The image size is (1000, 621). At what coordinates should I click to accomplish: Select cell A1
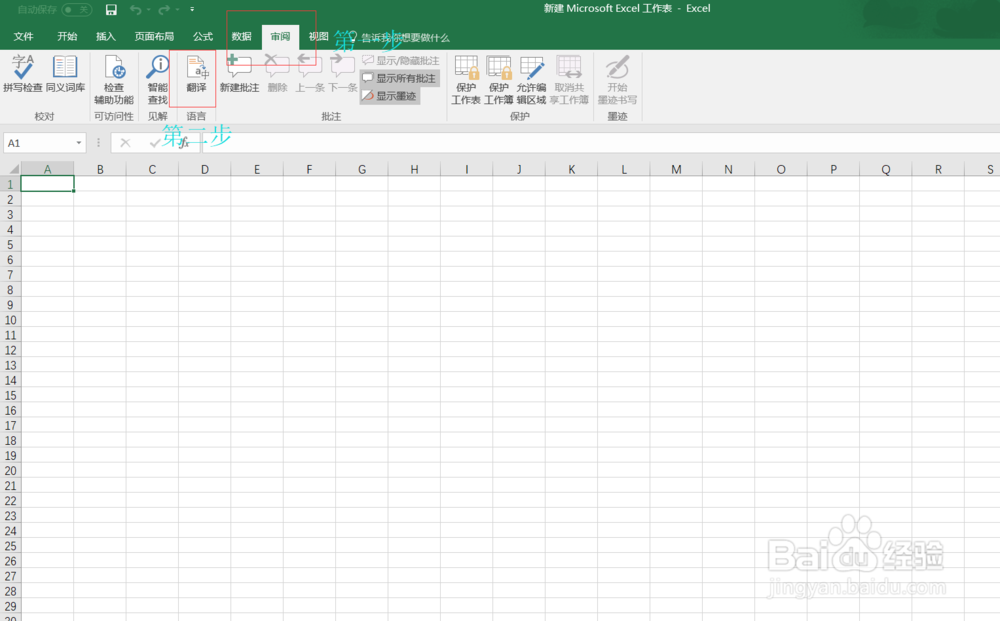coord(47,184)
